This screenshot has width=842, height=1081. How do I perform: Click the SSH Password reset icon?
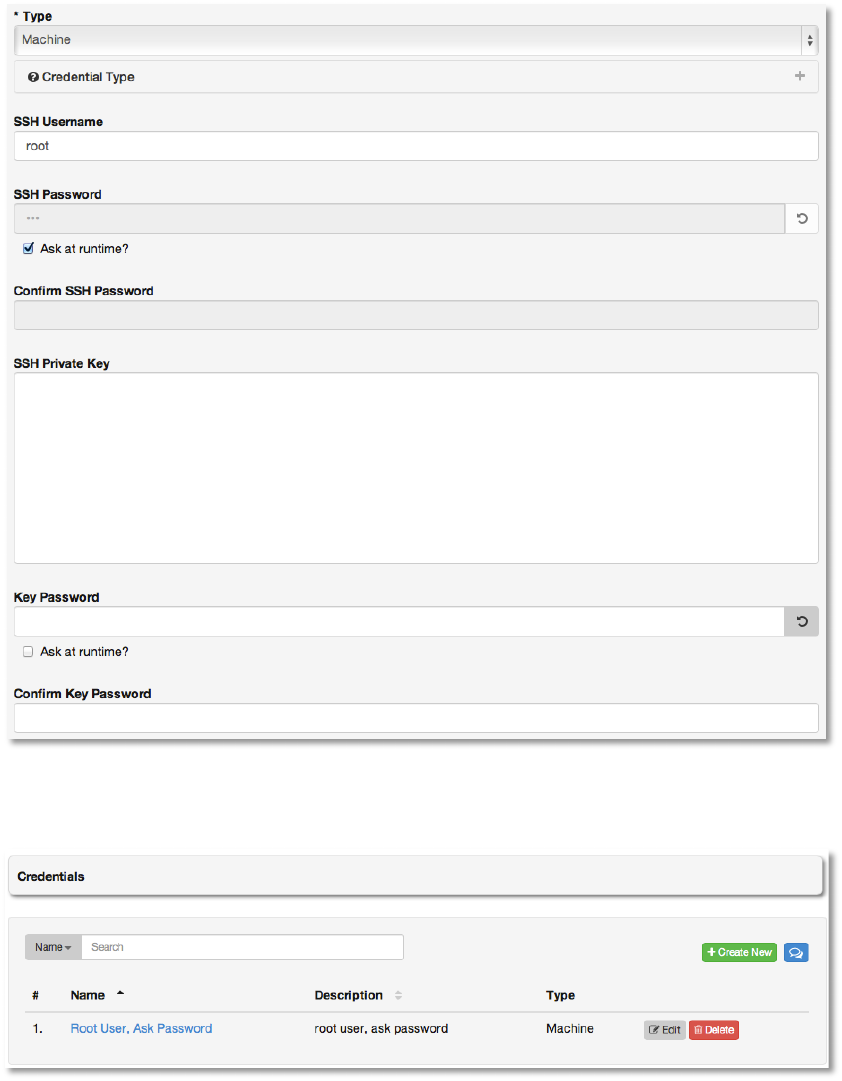(x=801, y=219)
